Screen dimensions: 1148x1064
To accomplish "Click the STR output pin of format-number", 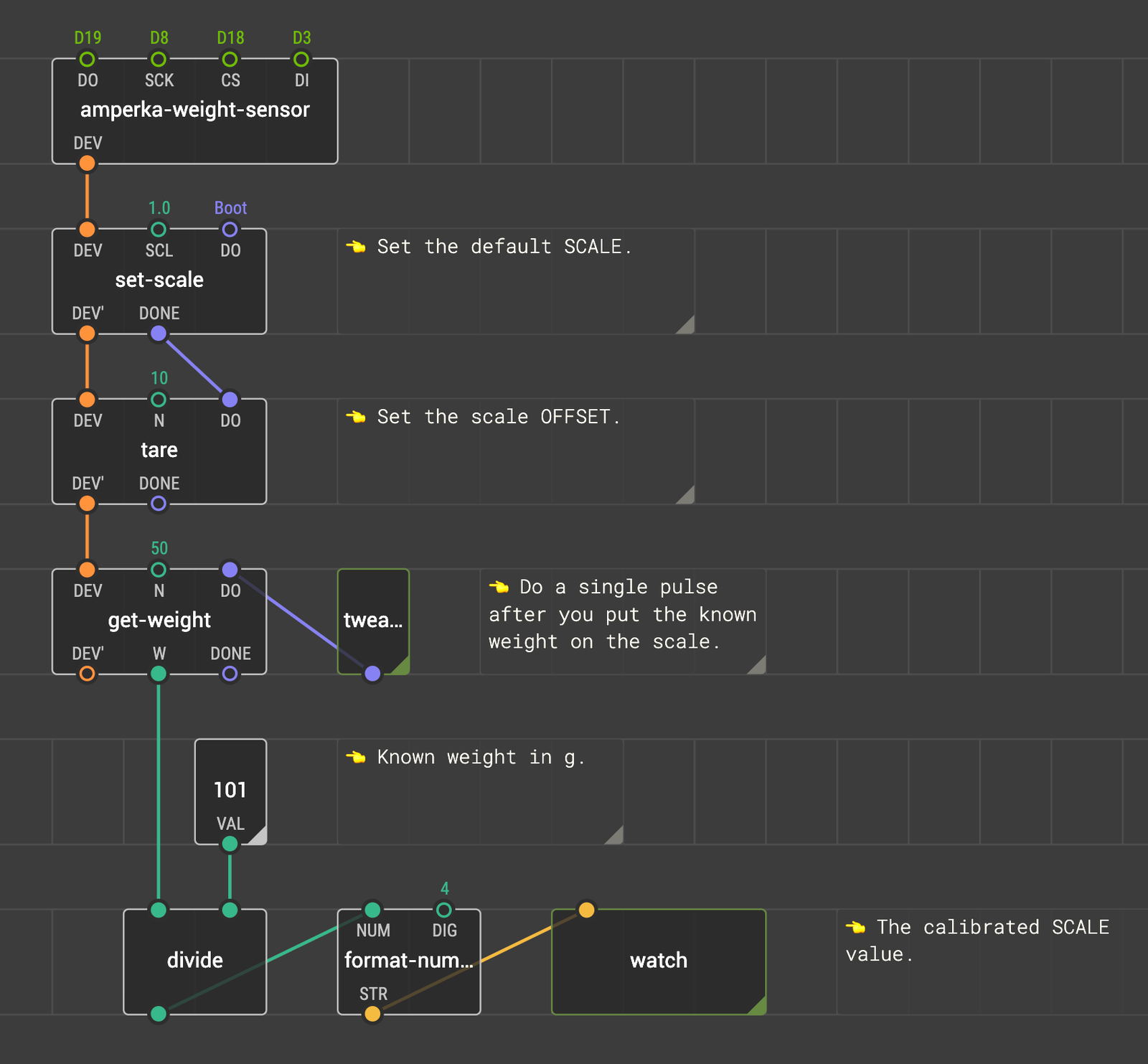I will (x=372, y=1014).
